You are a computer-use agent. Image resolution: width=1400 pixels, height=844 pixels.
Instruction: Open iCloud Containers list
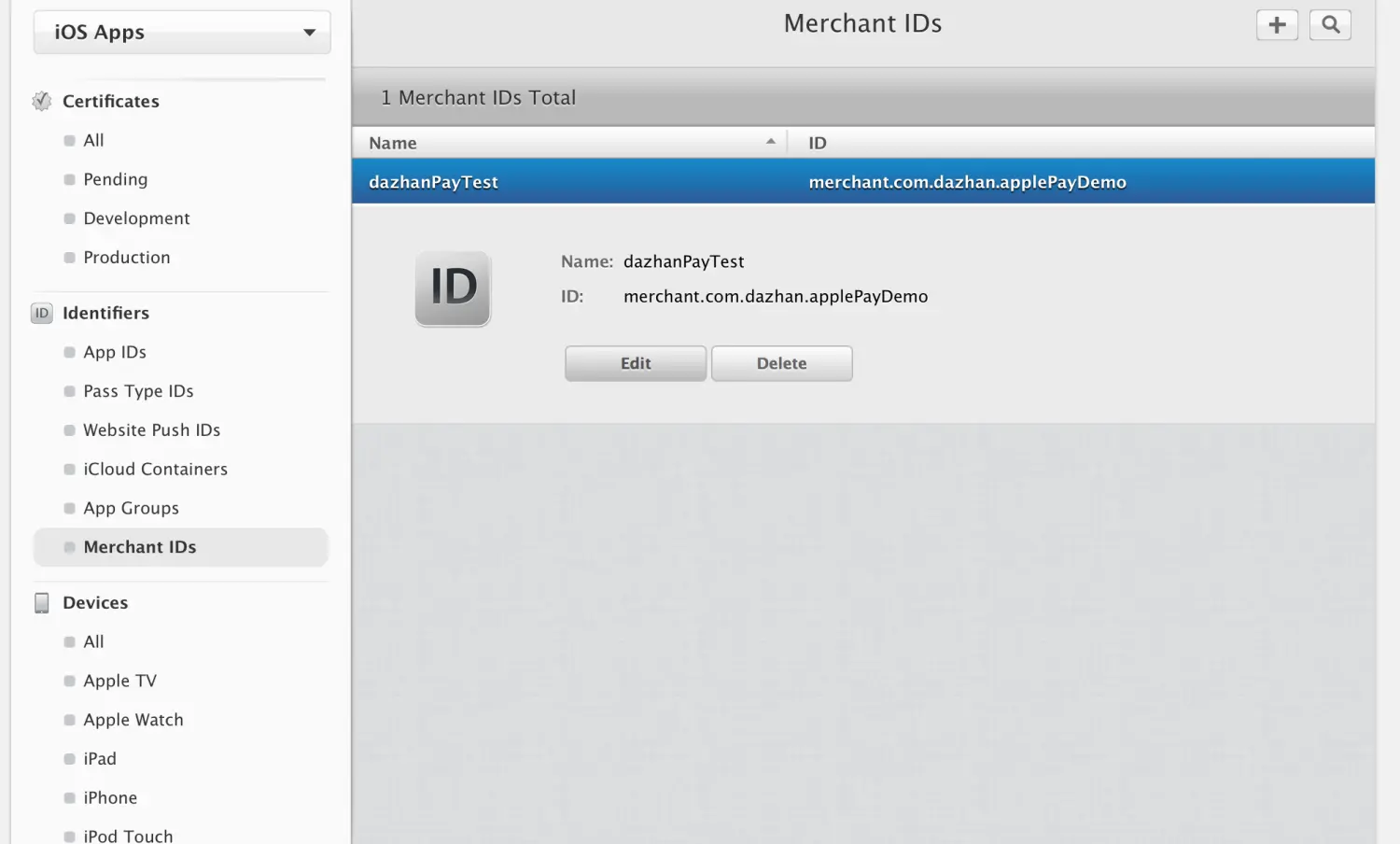click(x=155, y=470)
